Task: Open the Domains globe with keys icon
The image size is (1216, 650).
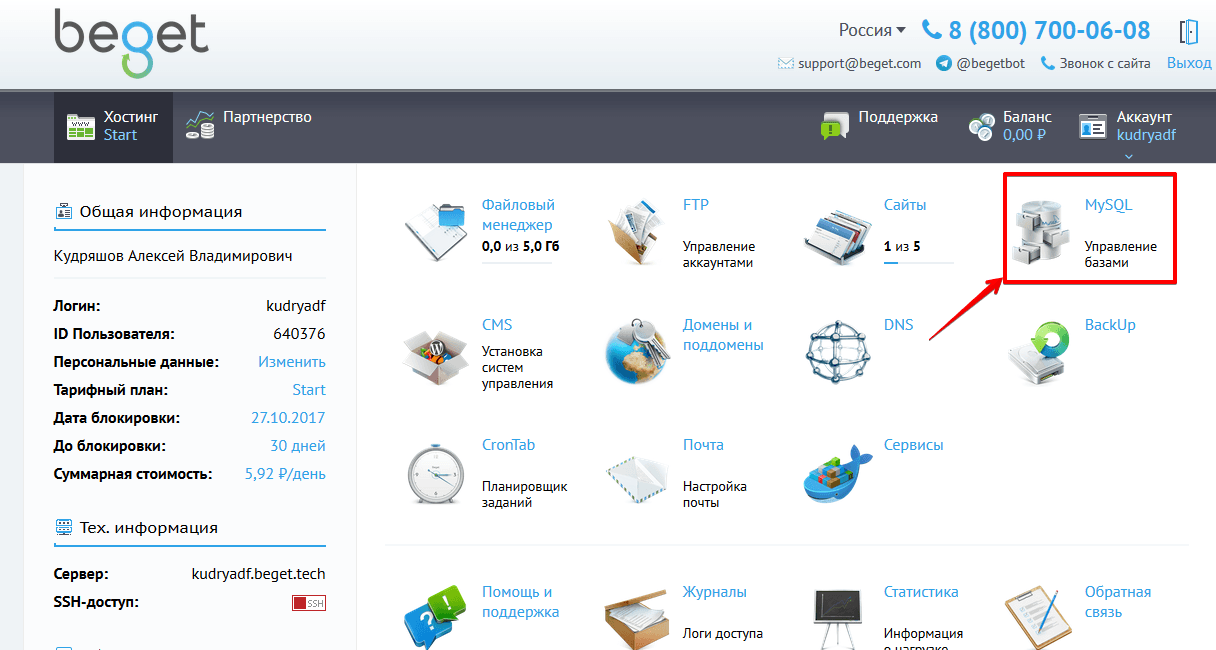Action: tap(638, 349)
